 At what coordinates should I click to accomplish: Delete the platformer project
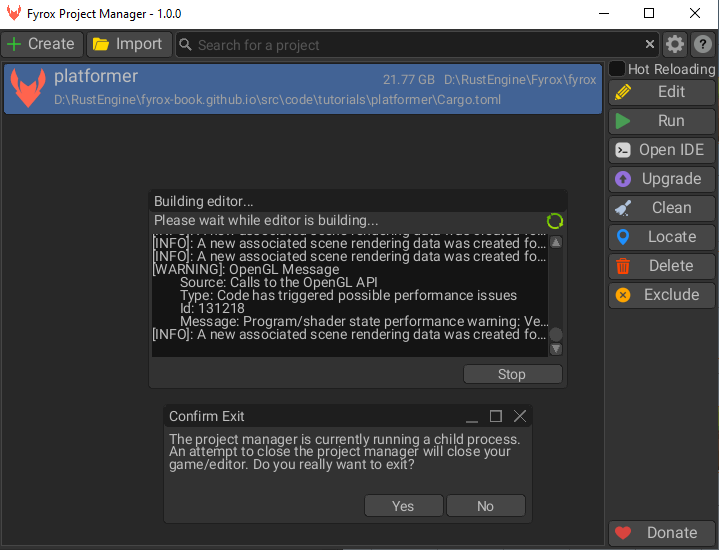tap(662, 266)
